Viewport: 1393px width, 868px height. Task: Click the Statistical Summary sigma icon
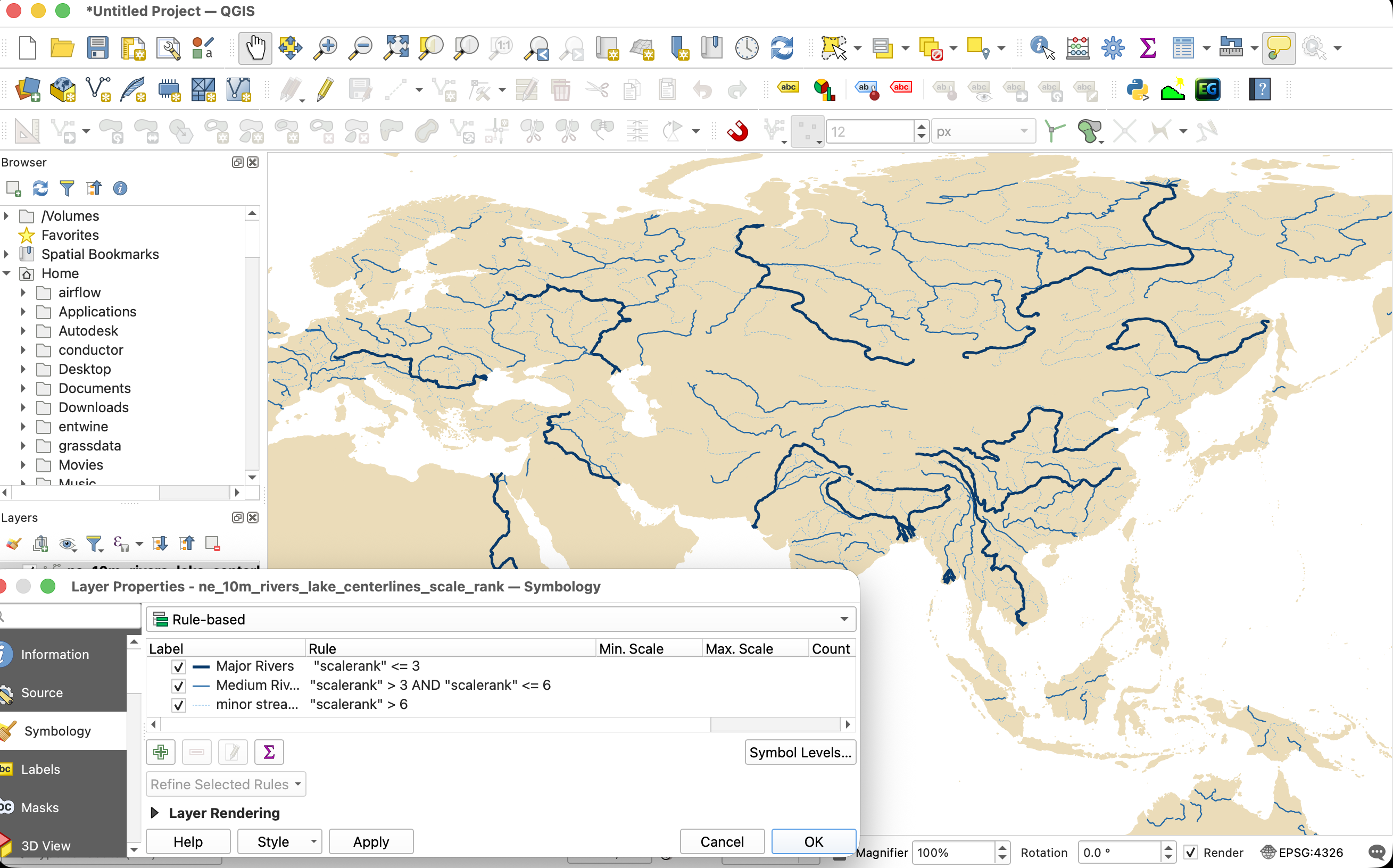[1147, 48]
